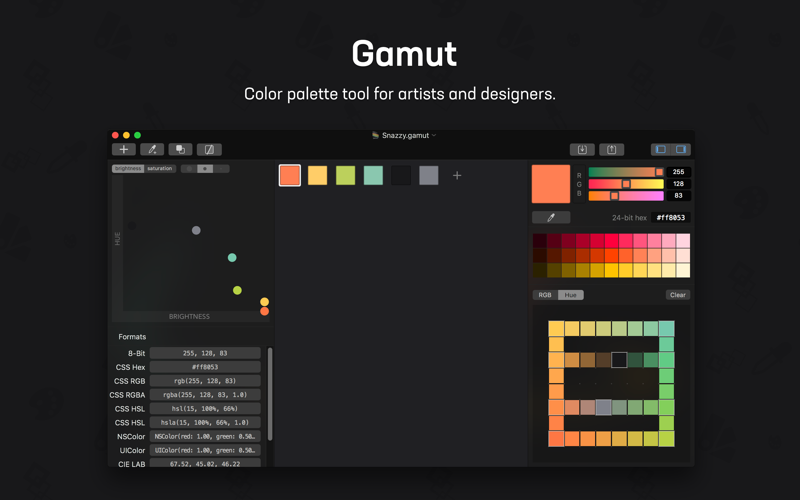Click the 24-bit hex input field

point(670,217)
